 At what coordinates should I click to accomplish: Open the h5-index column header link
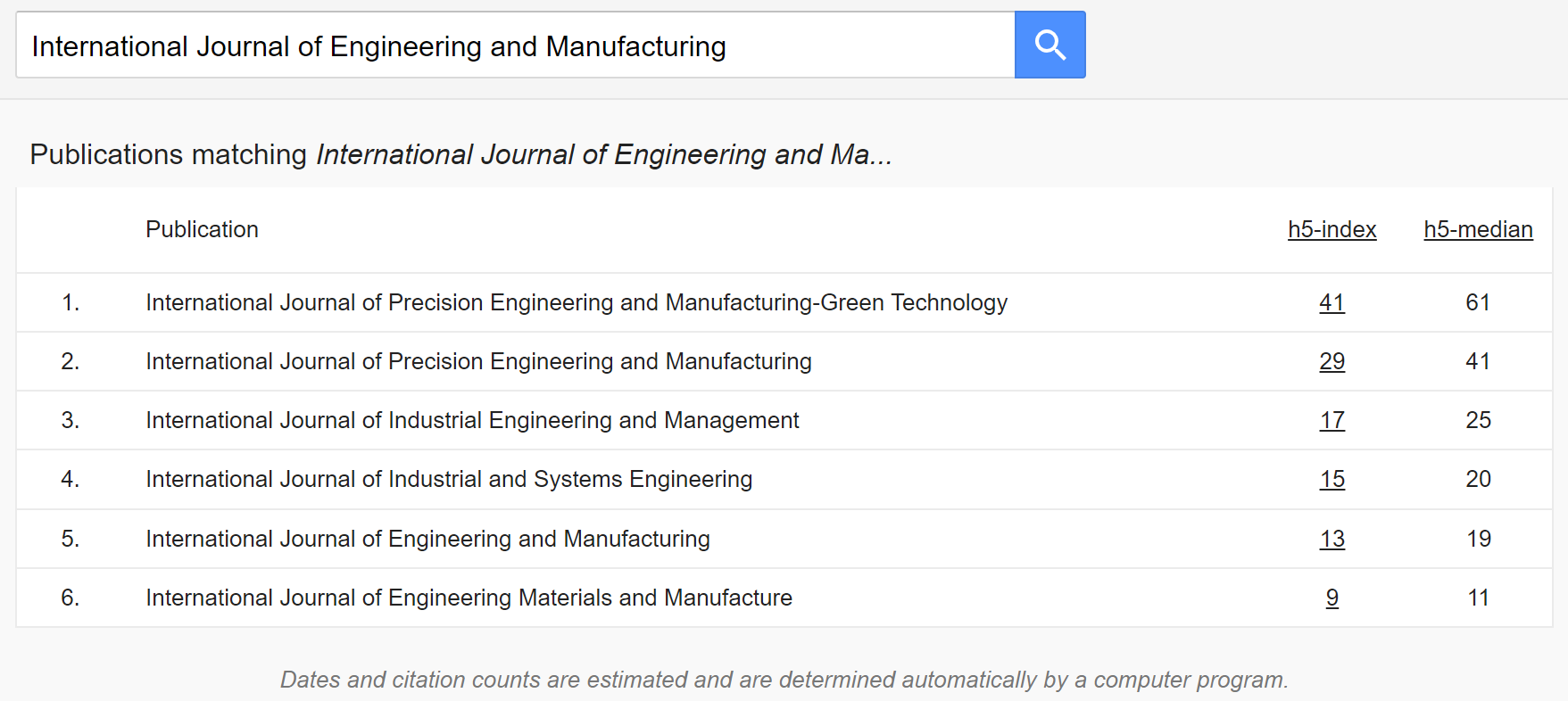pos(1332,229)
